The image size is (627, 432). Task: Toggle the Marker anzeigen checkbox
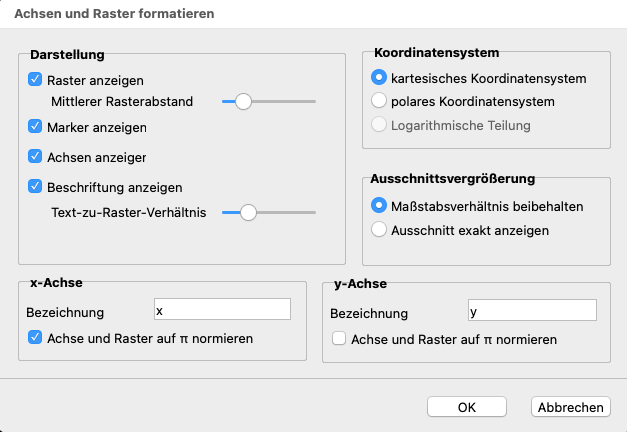(36, 127)
